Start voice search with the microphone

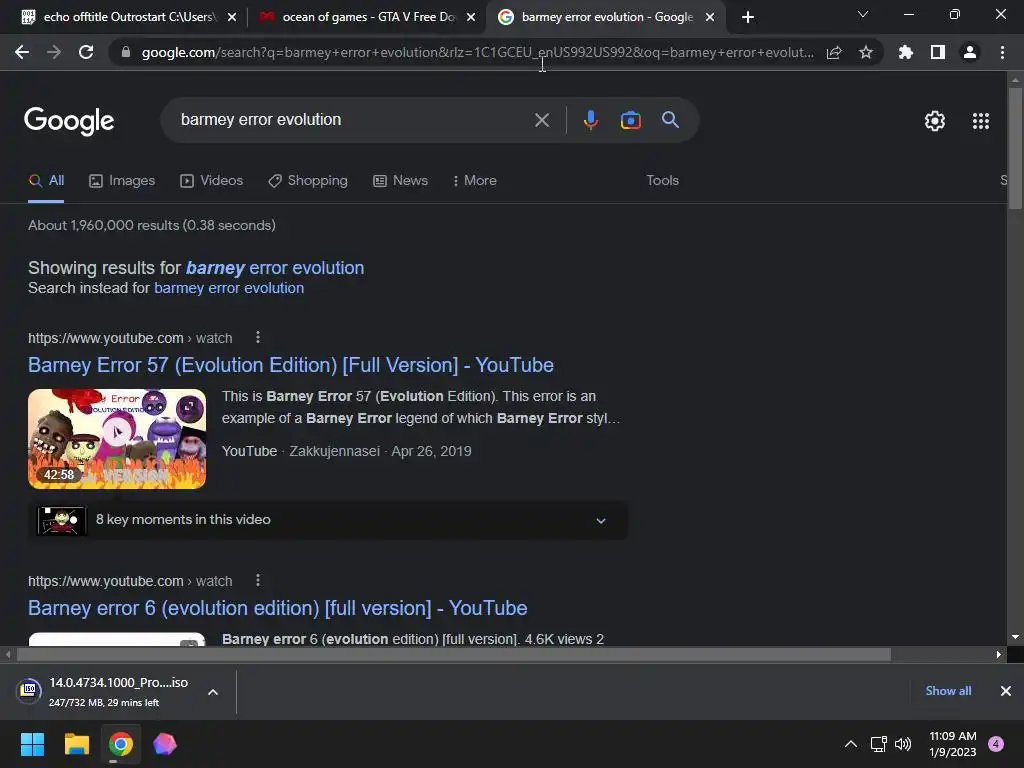(590, 120)
